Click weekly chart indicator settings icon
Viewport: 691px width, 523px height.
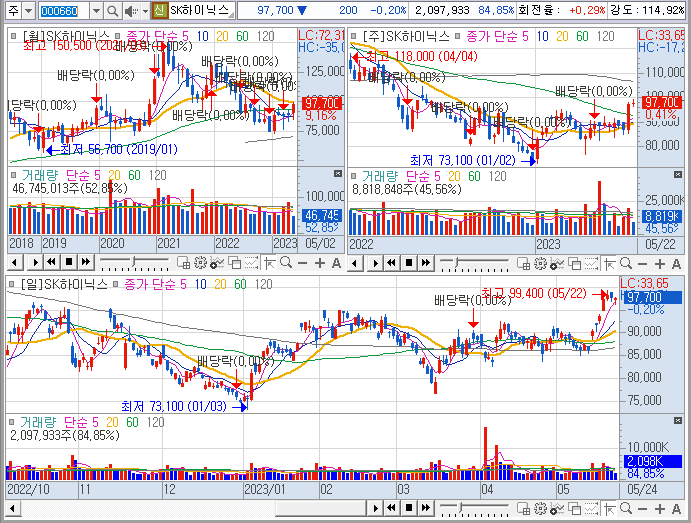coord(557,263)
